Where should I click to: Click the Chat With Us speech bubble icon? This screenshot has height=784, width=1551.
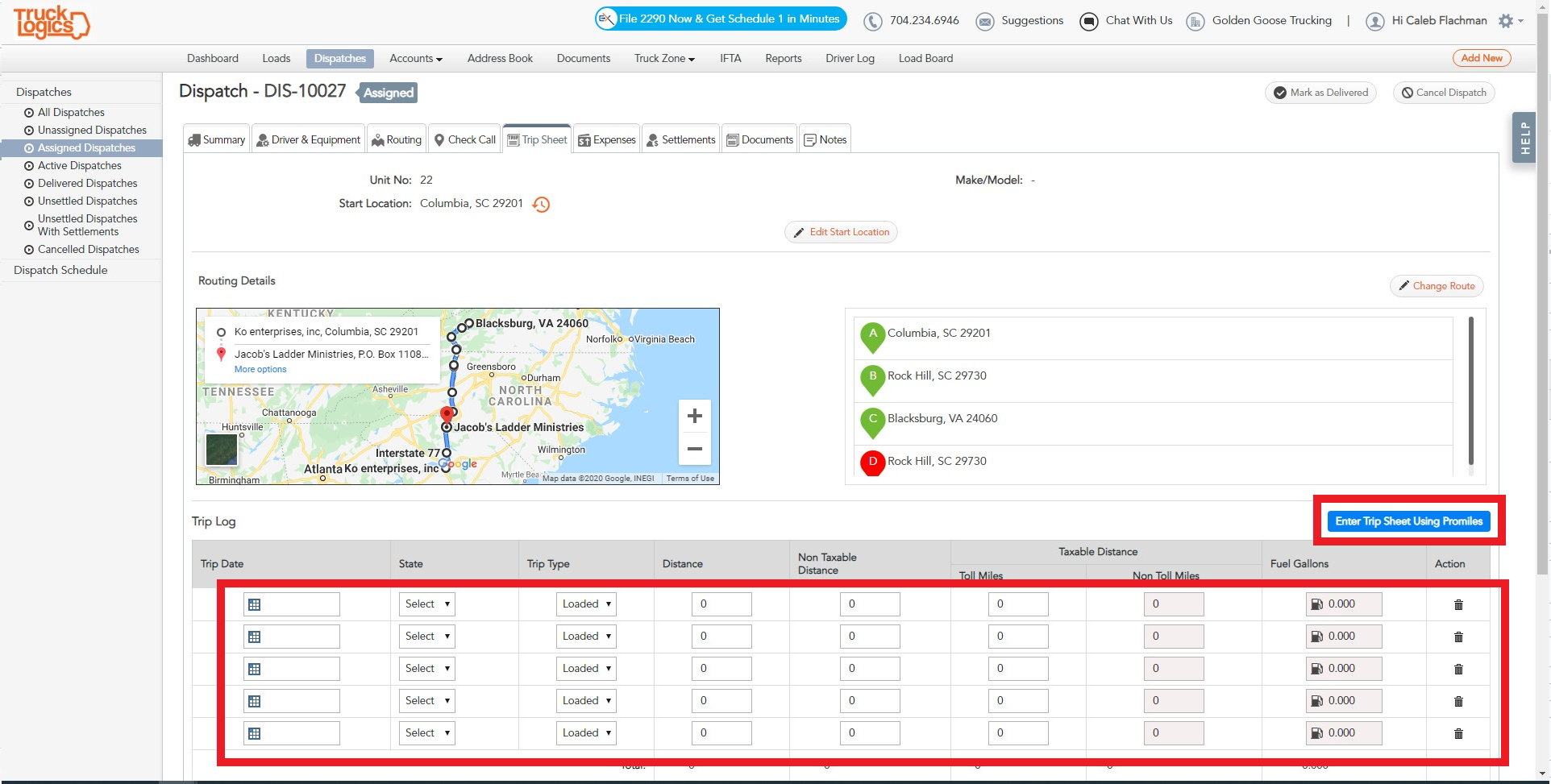1089,21
